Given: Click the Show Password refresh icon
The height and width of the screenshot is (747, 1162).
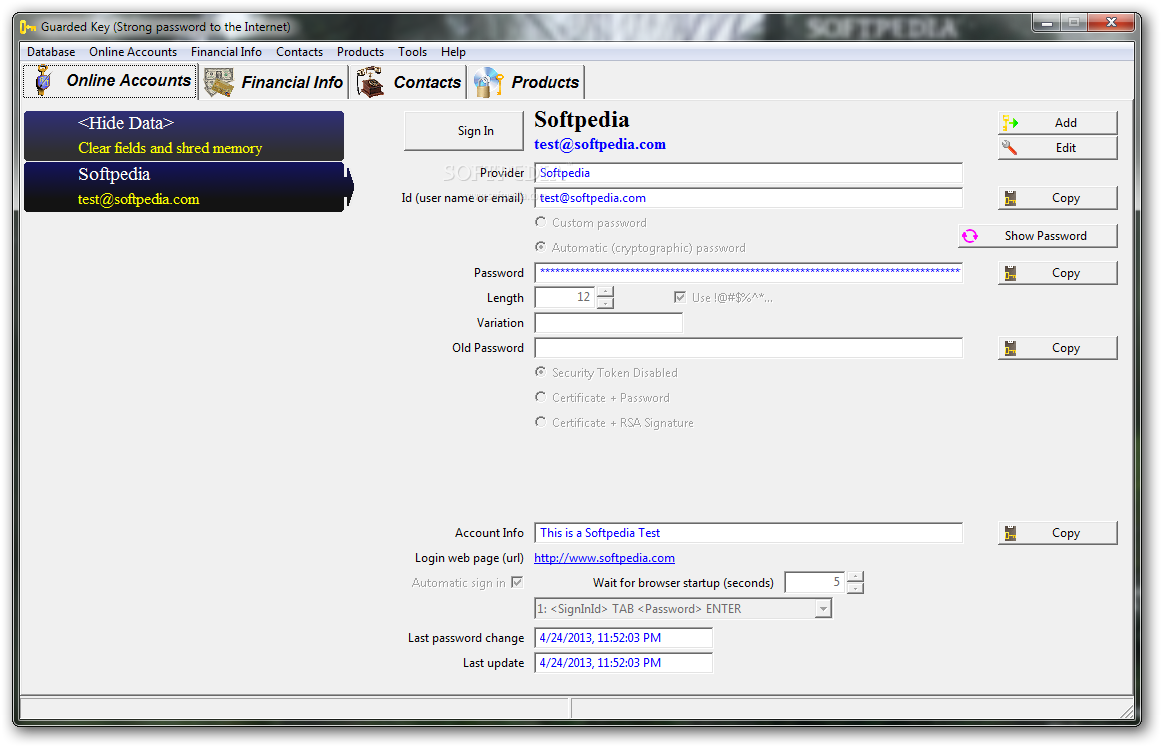Looking at the screenshot, I should coord(970,236).
